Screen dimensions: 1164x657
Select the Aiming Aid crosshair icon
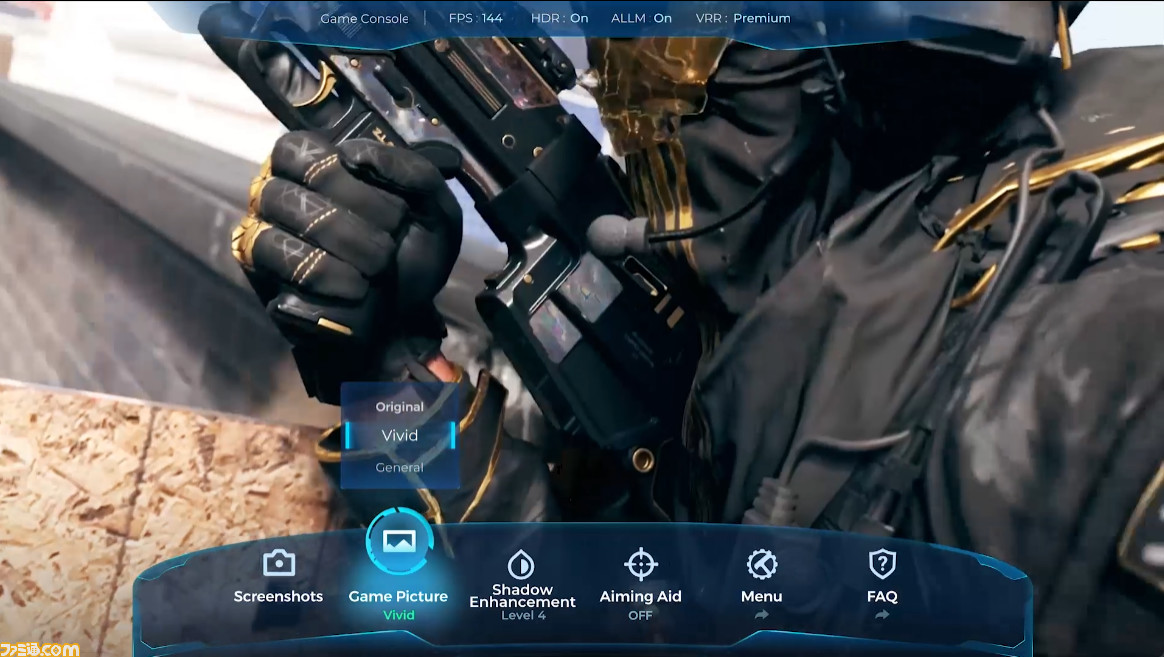[641, 564]
